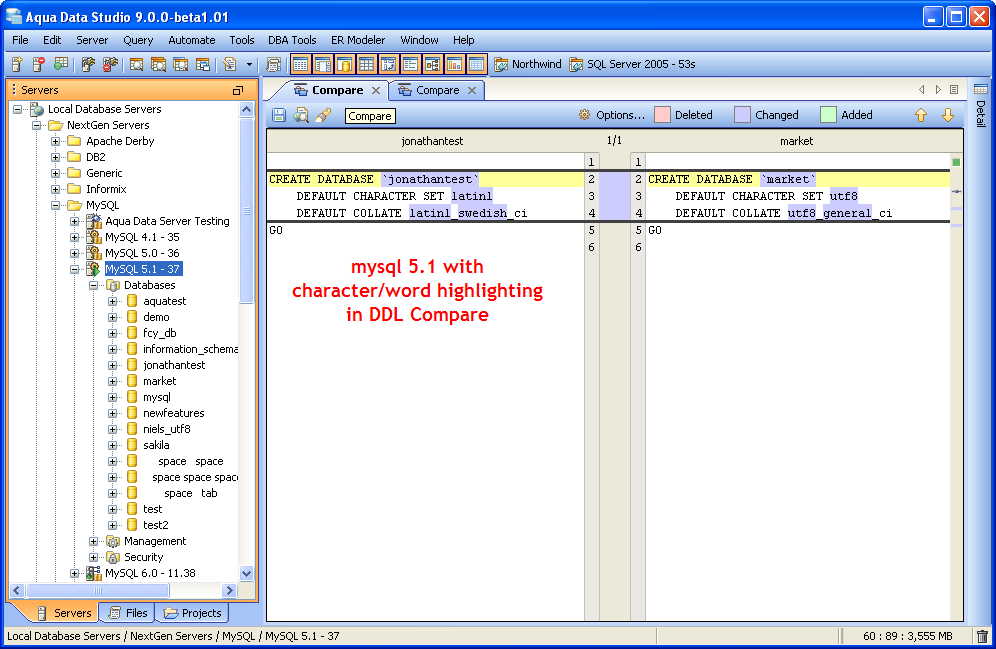996x649 pixels.
Task: Go to previous difference with up arrow
Action: tap(920, 115)
